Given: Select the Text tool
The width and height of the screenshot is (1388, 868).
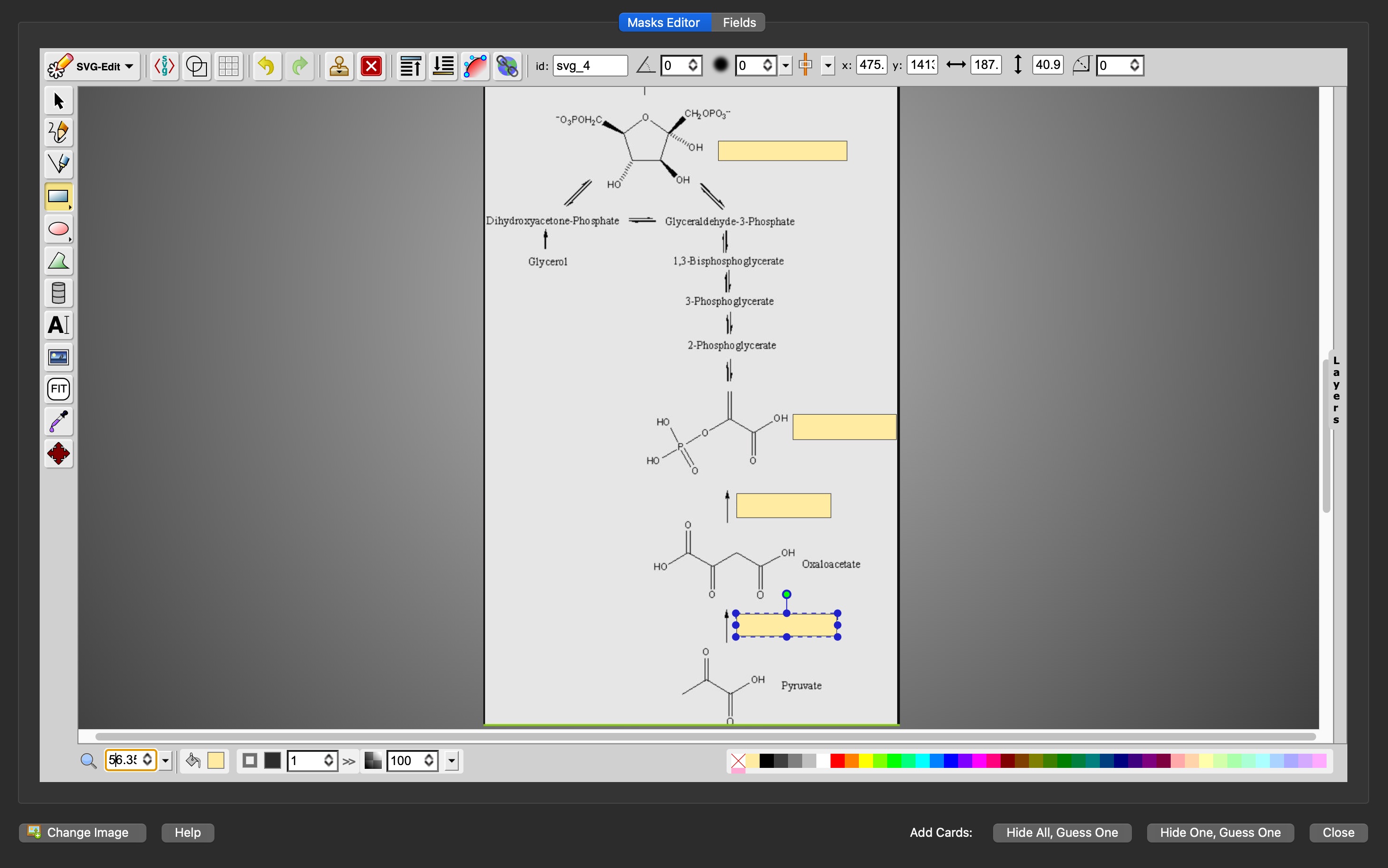Looking at the screenshot, I should [x=59, y=325].
